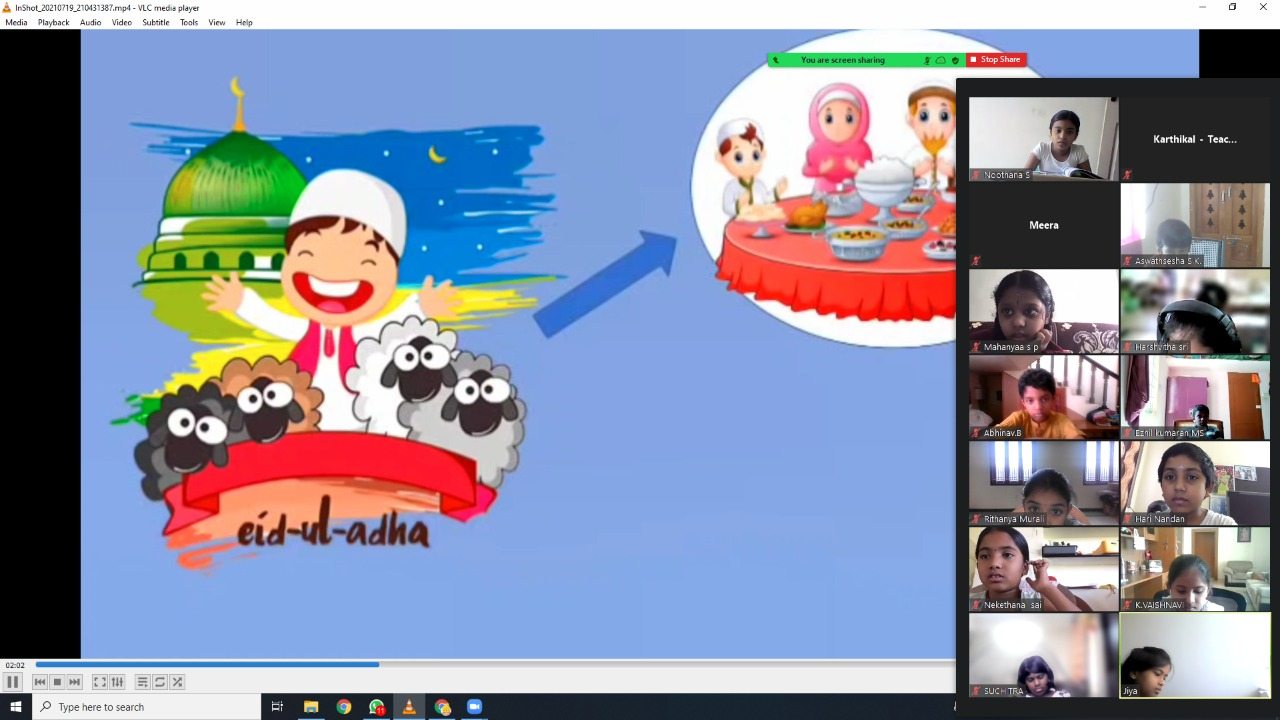Pause the video playback

13,682
